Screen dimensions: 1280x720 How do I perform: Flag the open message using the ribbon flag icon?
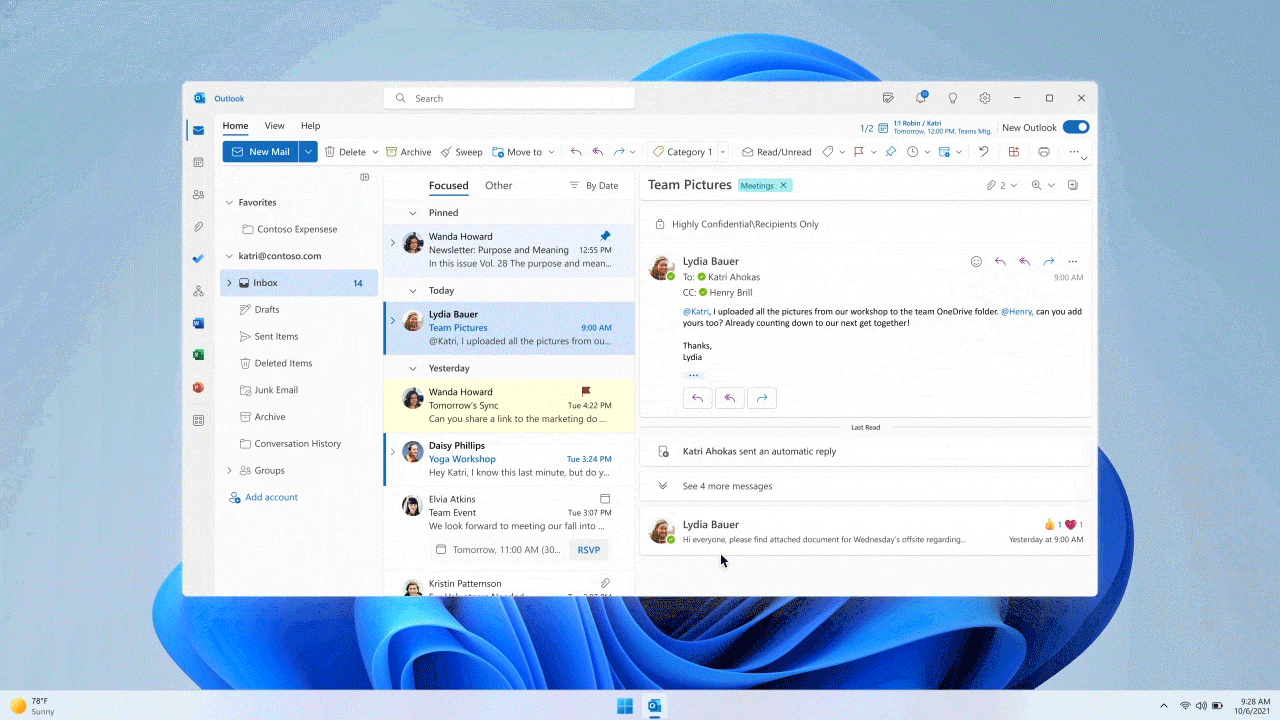858,151
